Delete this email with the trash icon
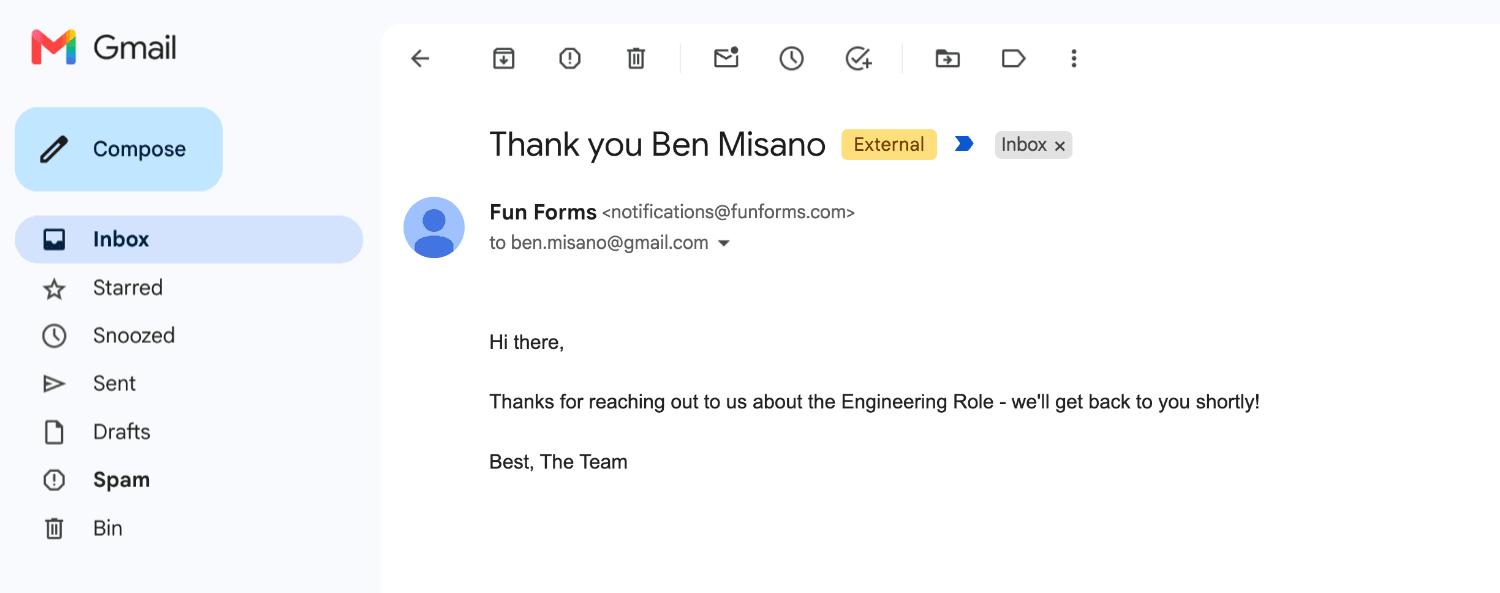This screenshot has width=1500, height=593. point(636,59)
